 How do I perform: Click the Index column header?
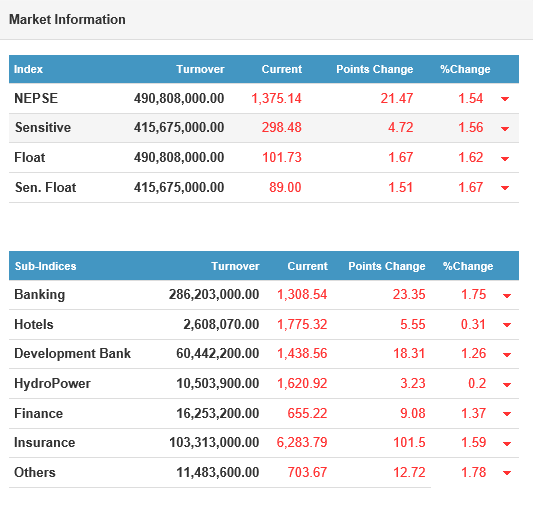tap(28, 69)
